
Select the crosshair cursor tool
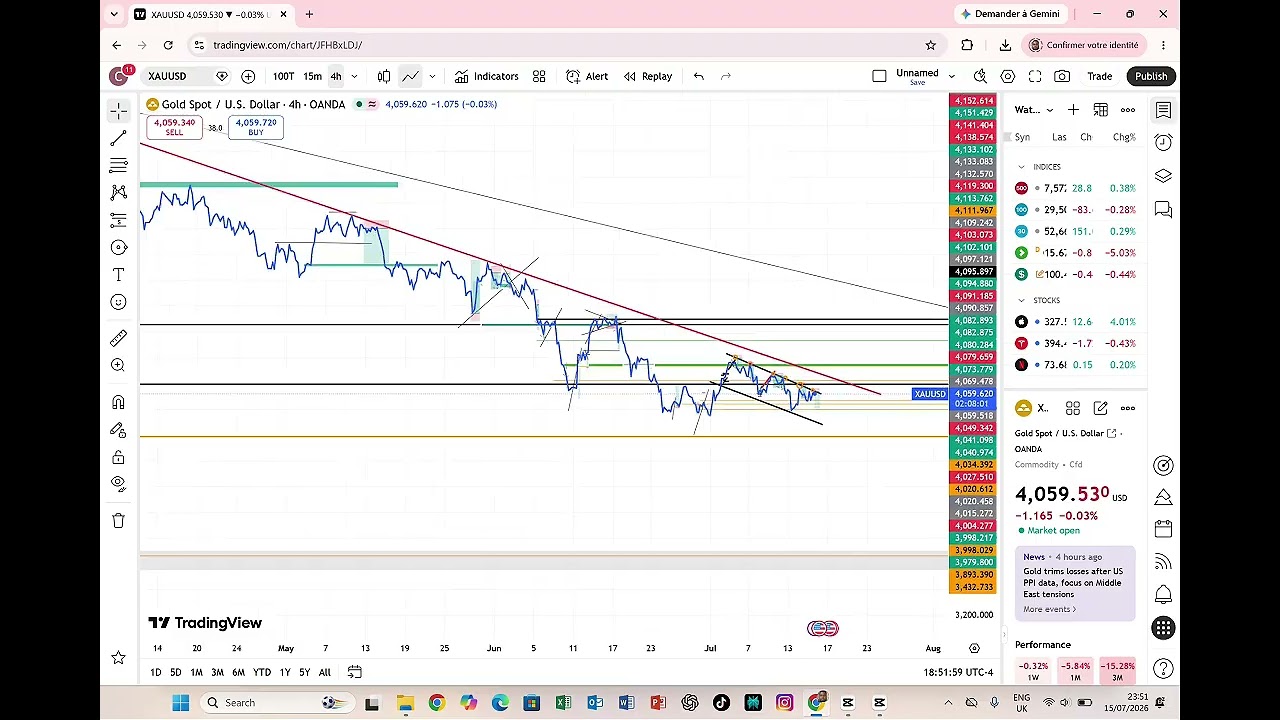coord(118,110)
